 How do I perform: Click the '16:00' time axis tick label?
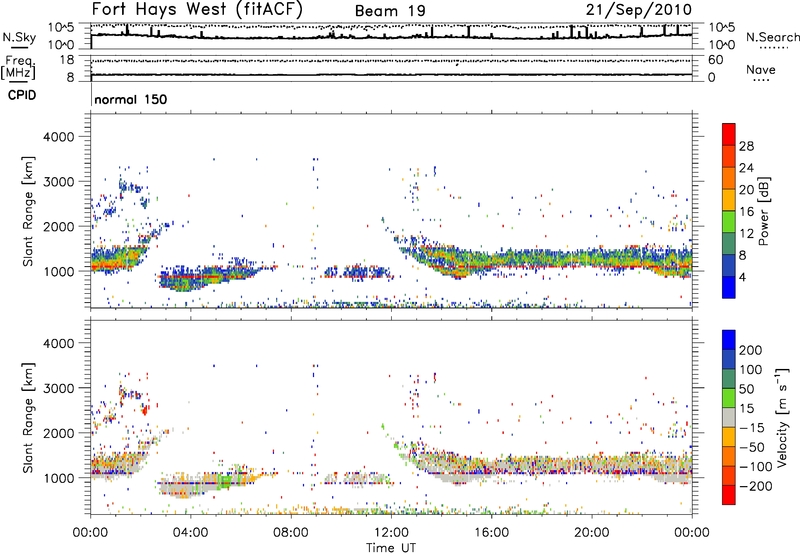(x=491, y=533)
